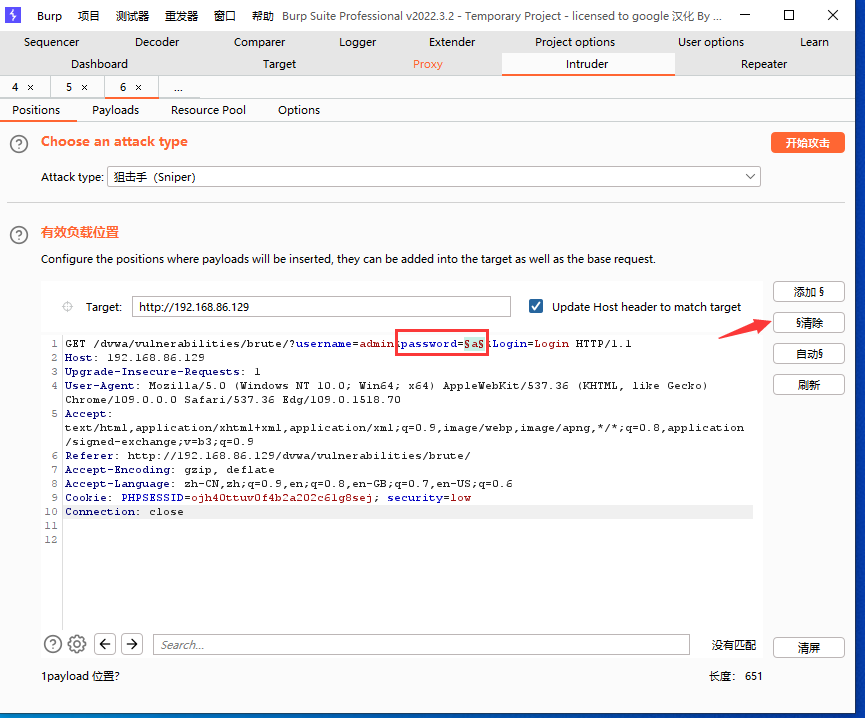Open the Burp menu
The height and width of the screenshot is (718, 865).
click(49, 16)
